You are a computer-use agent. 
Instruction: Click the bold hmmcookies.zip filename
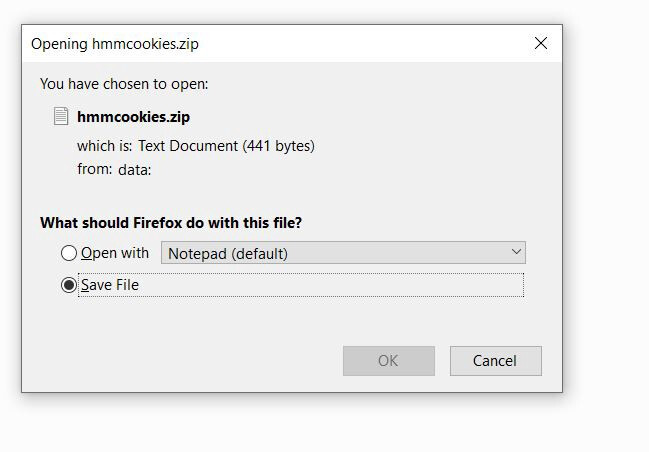pos(133,117)
